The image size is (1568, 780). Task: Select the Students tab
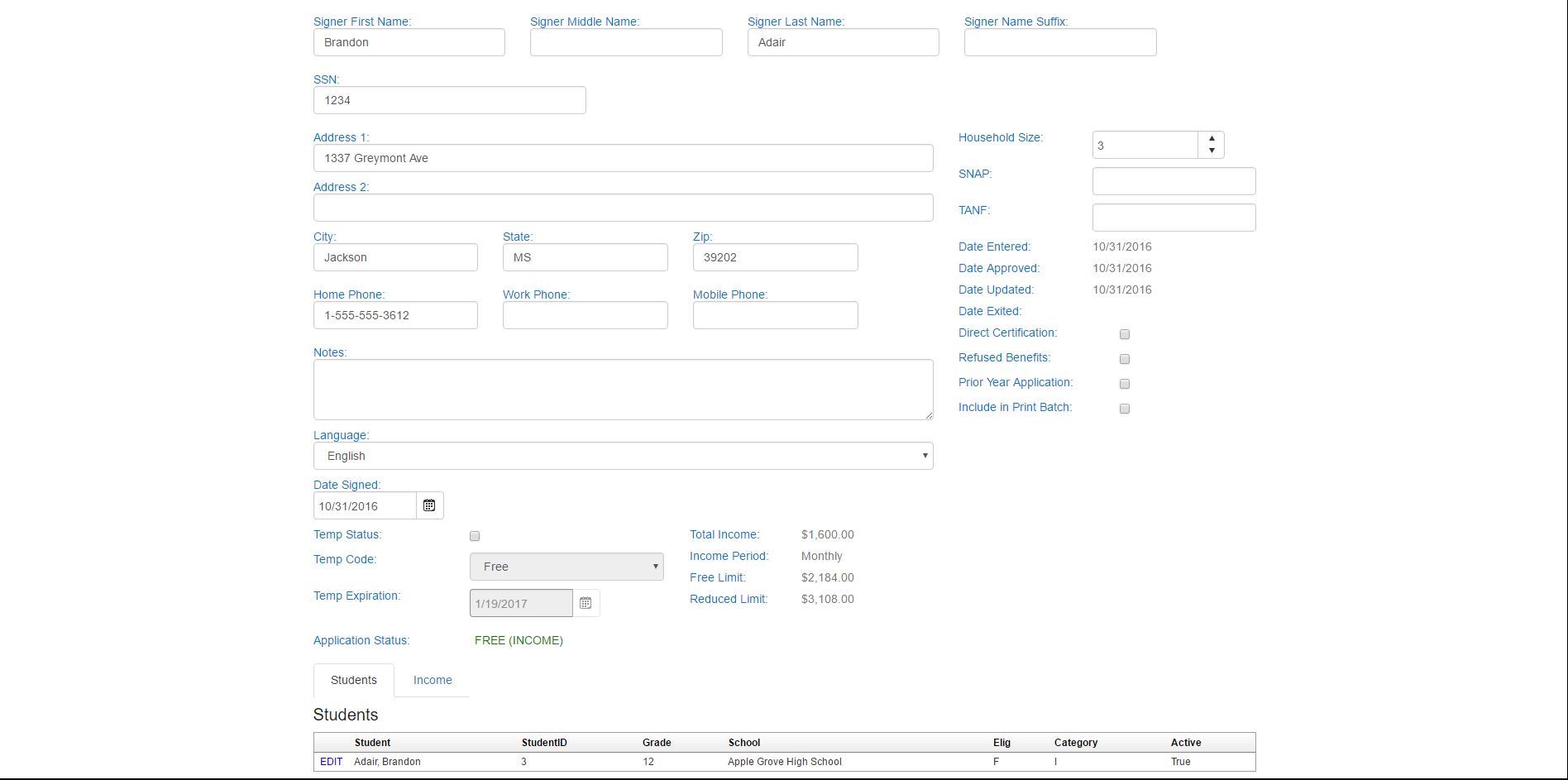click(x=353, y=680)
